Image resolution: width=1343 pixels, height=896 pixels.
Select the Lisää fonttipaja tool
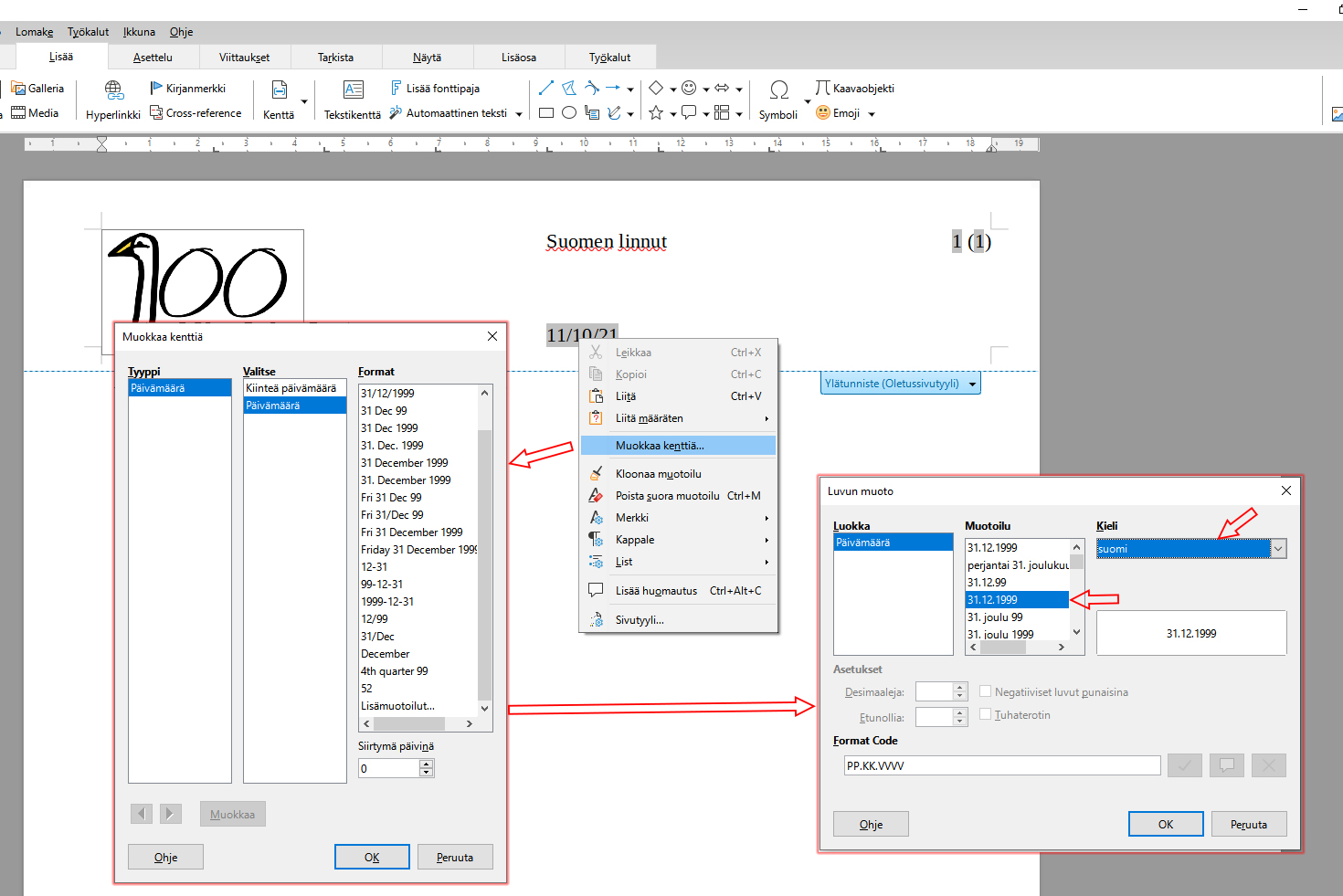tap(434, 89)
